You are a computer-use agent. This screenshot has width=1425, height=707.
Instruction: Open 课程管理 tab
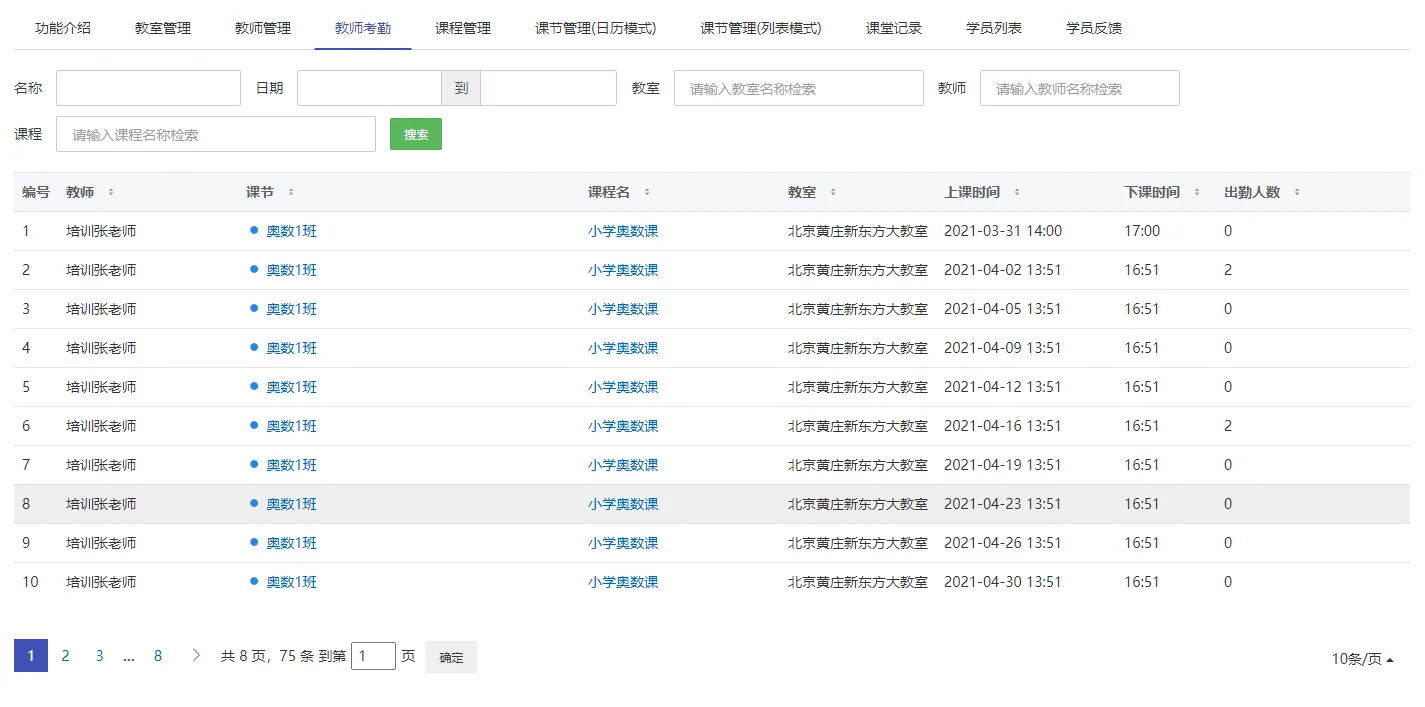(x=463, y=28)
